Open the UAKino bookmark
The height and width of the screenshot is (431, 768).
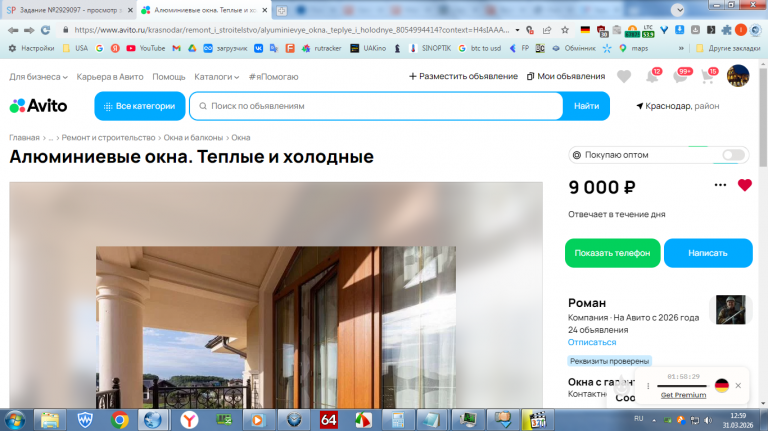tap(368, 48)
